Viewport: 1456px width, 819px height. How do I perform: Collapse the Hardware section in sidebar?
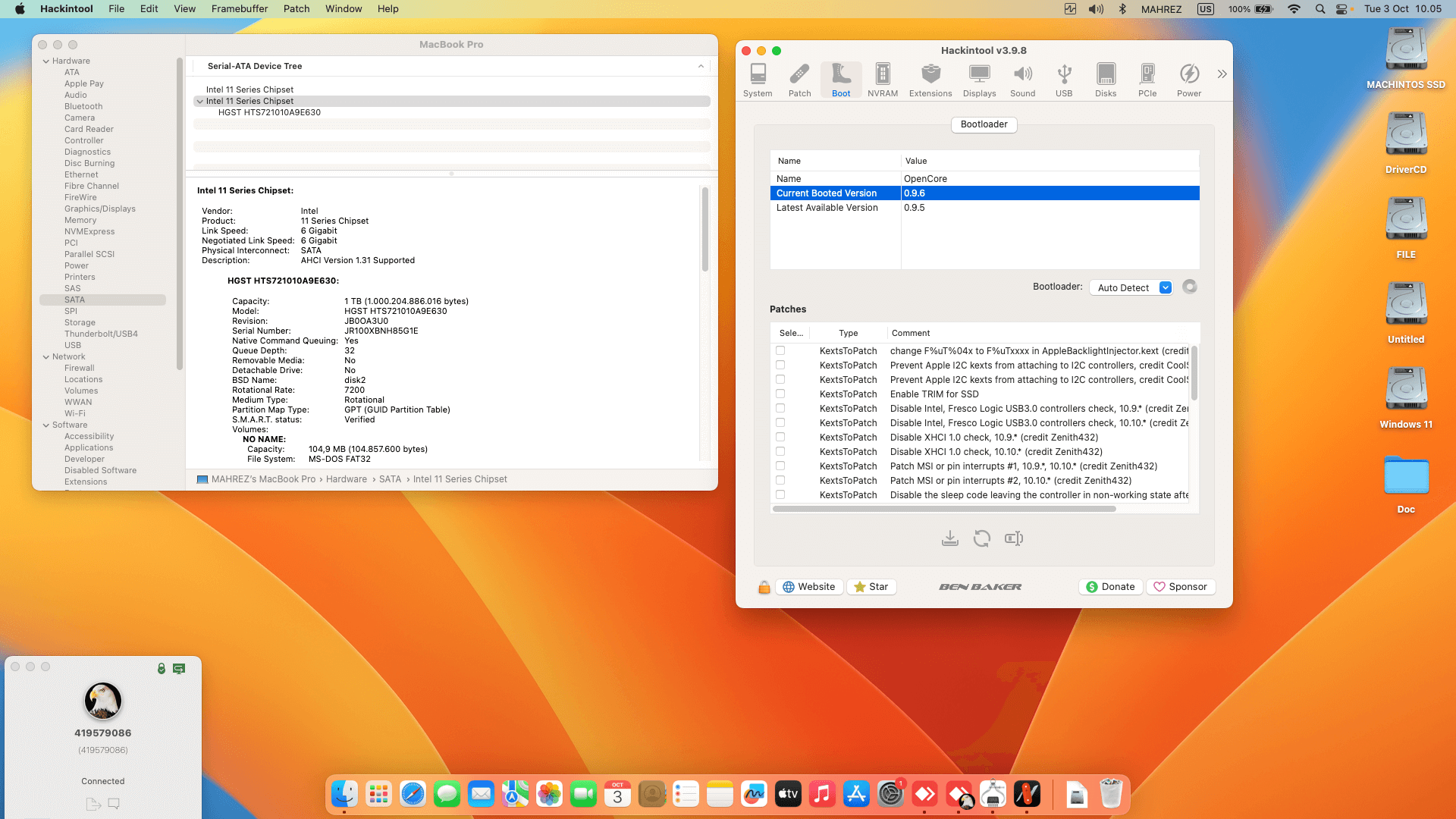coord(46,61)
